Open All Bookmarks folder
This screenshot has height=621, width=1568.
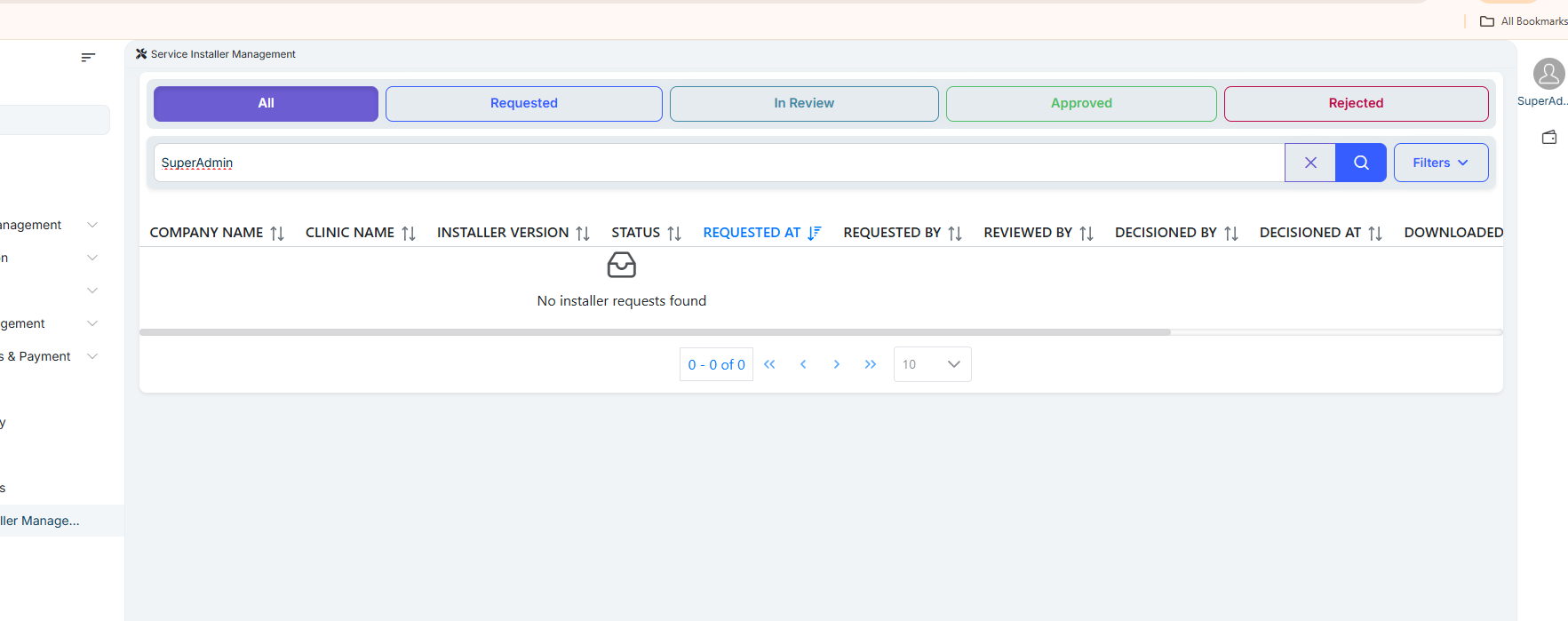1524,21
